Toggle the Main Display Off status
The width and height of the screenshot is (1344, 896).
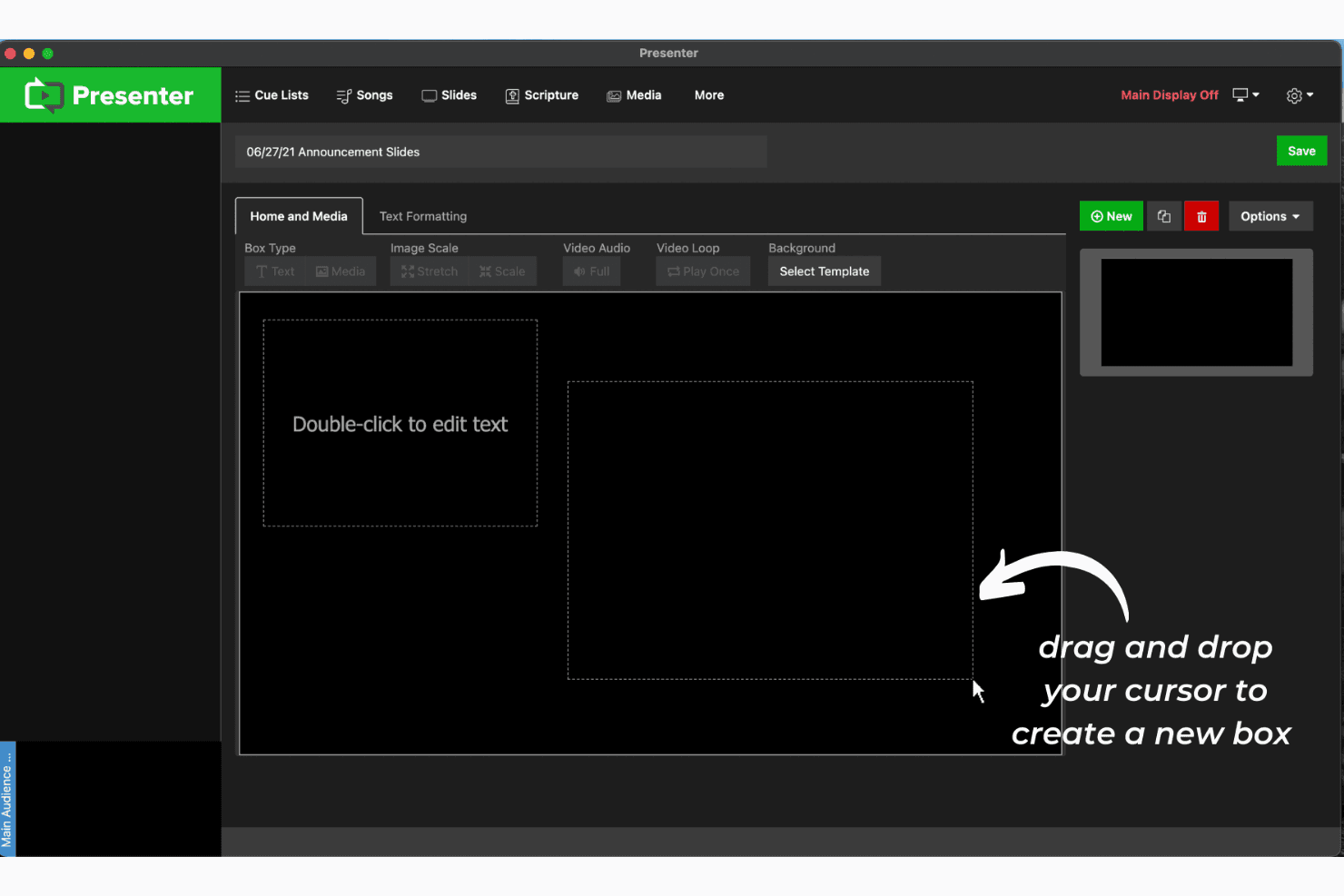click(1170, 95)
